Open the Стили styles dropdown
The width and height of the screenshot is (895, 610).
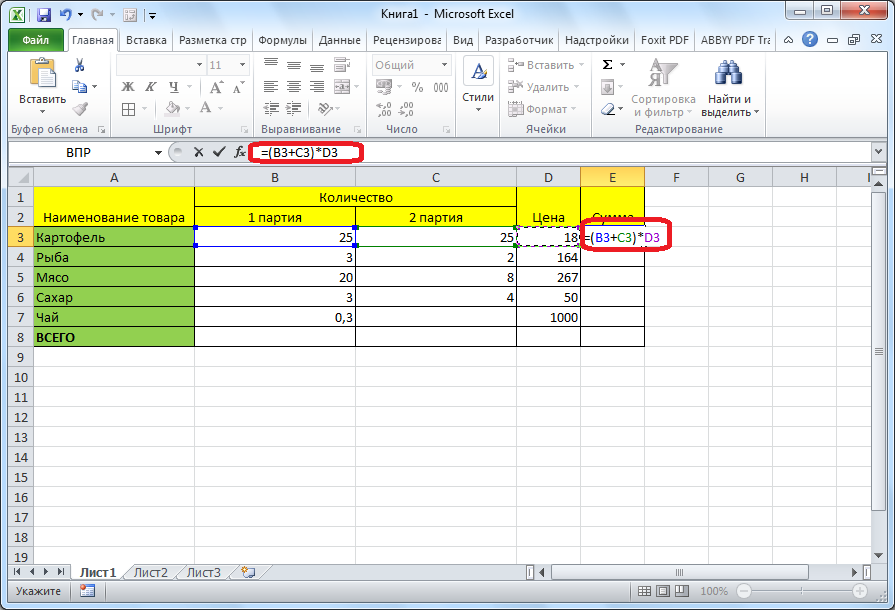(478, 88)
